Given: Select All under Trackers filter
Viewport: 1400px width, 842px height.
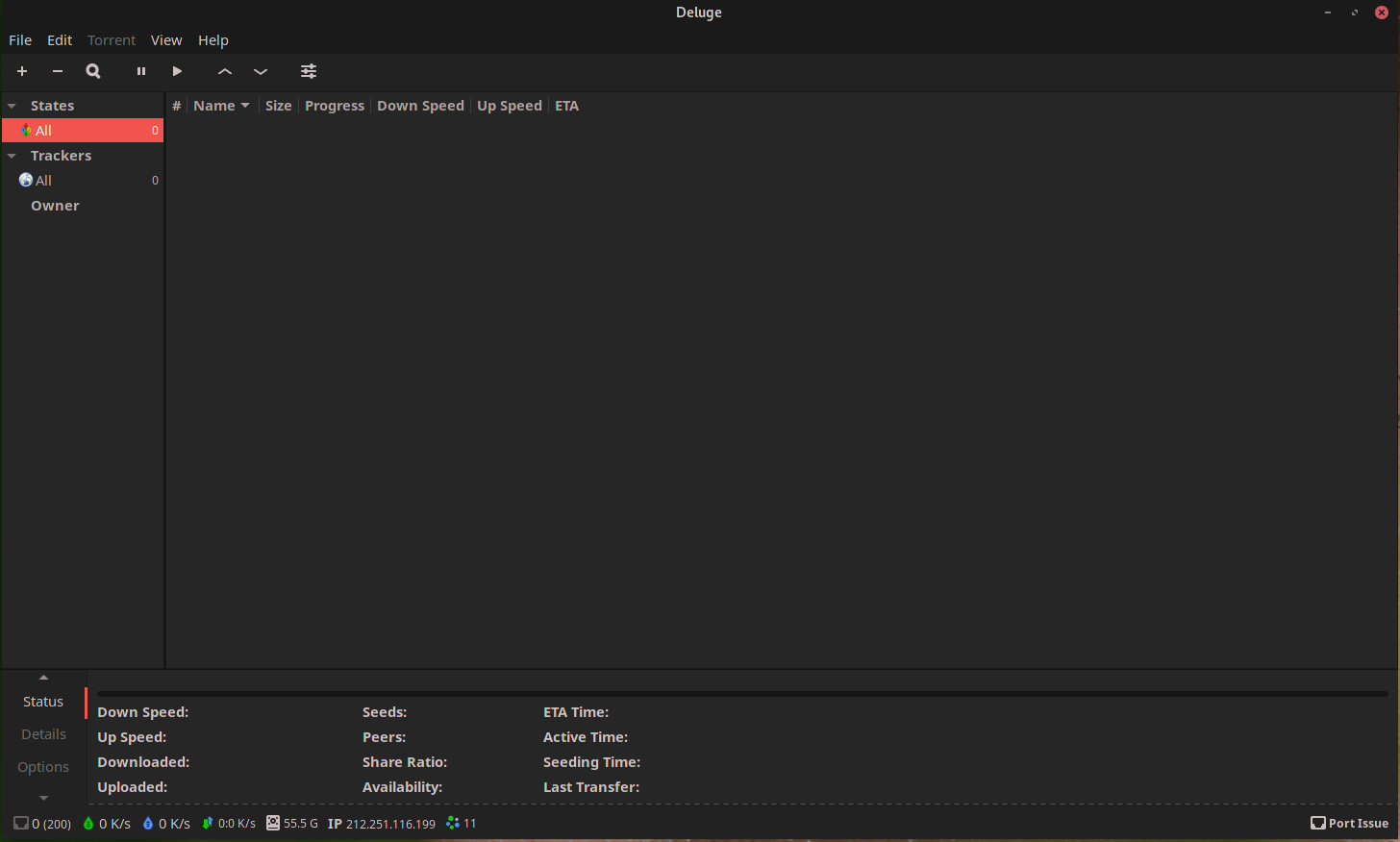Looking at the screenshot, I should tap(44, 181).
